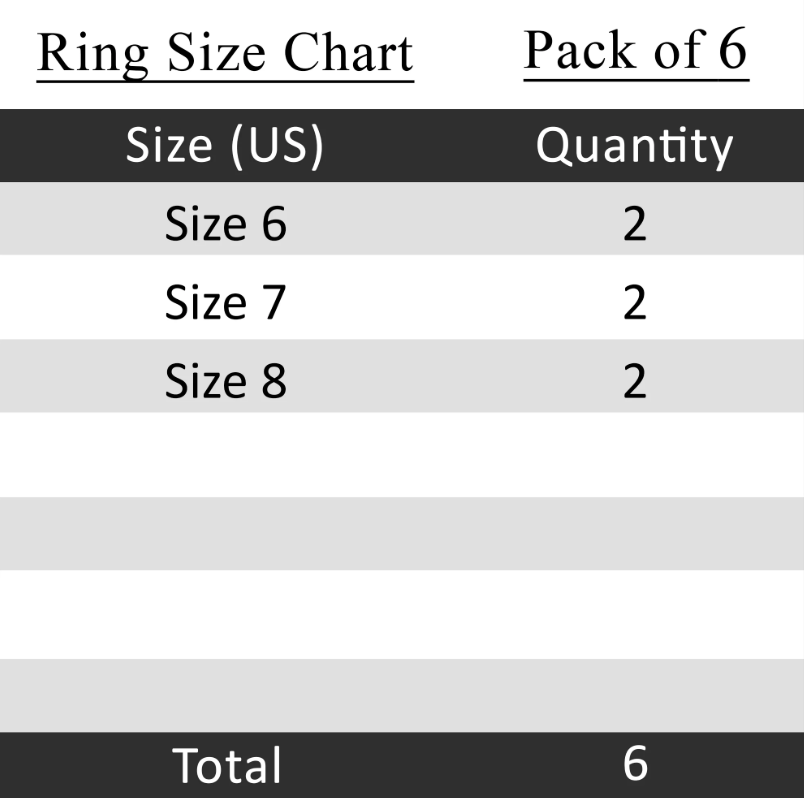Select the quantity value for Size 6
The height and width of the screenshot is (798, 804).
(x=634, y=222)
